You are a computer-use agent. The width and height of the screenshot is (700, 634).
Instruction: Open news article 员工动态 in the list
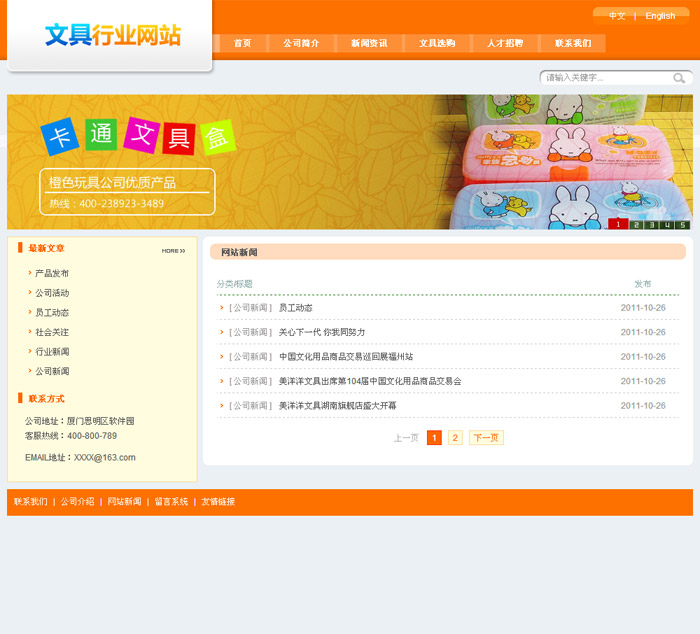pos(296,308)
